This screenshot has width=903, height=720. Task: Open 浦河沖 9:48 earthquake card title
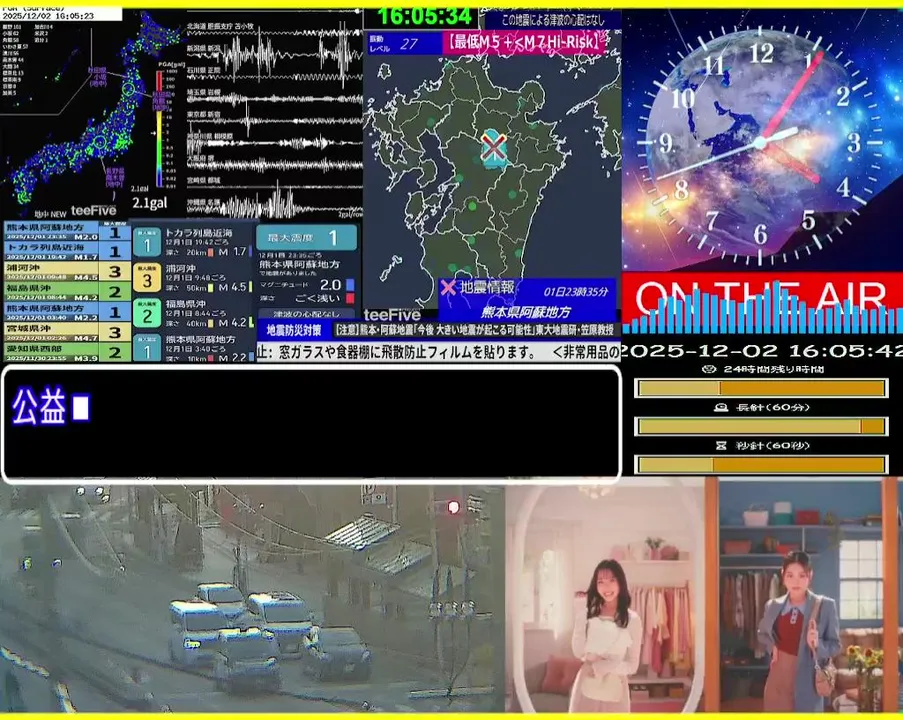[181, 268]
